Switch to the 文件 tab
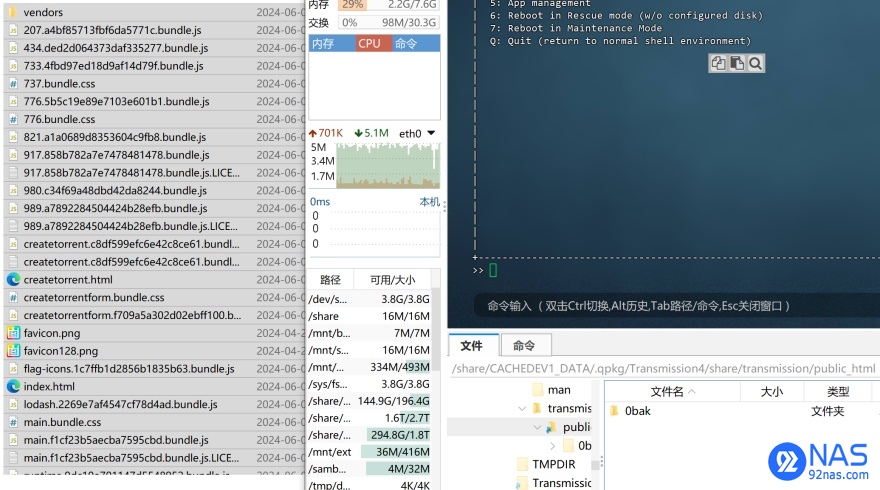Viewport: 880px width, 490px height. (472, 345)
